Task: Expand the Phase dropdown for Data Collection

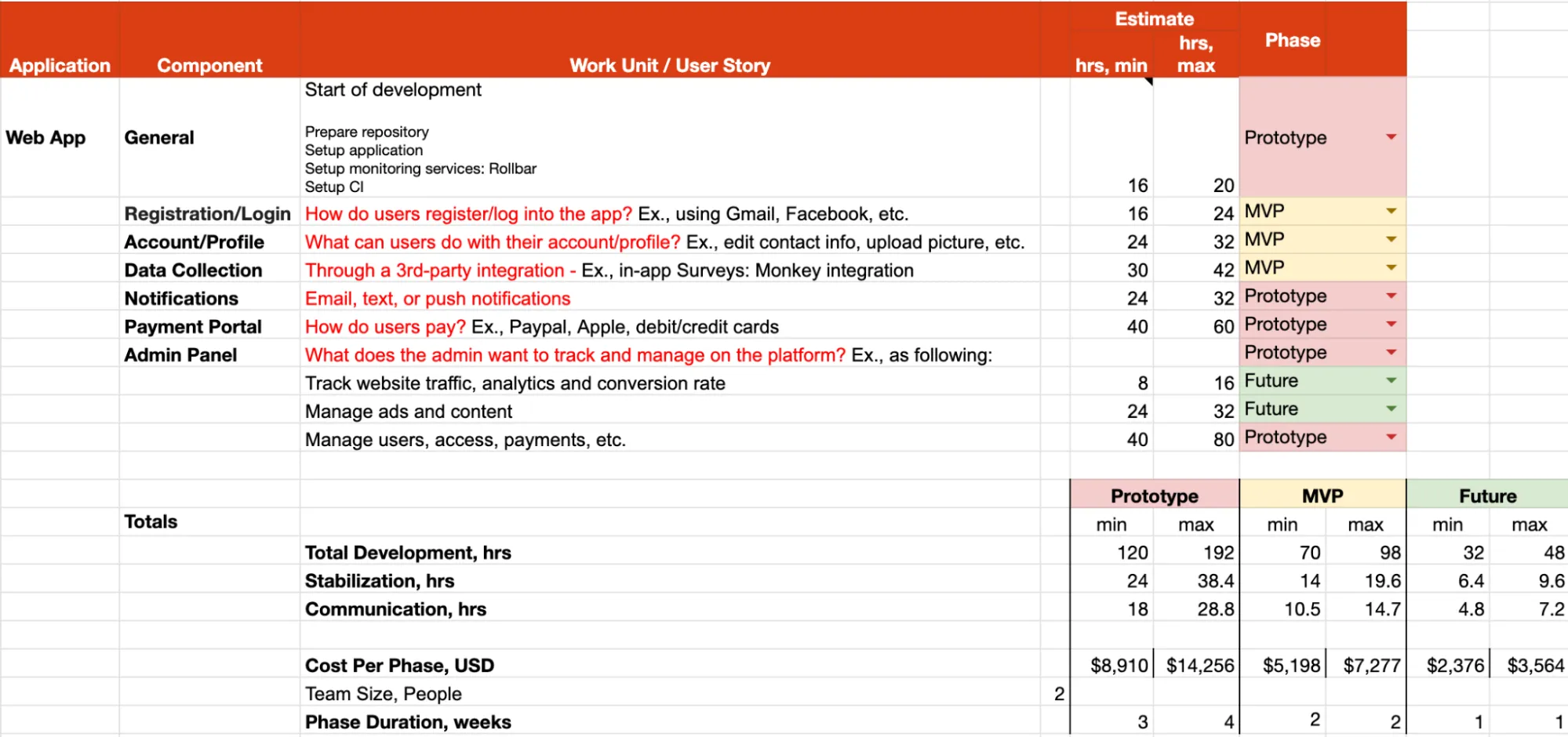Action: pyautogui.click(x=1393, y=268)
